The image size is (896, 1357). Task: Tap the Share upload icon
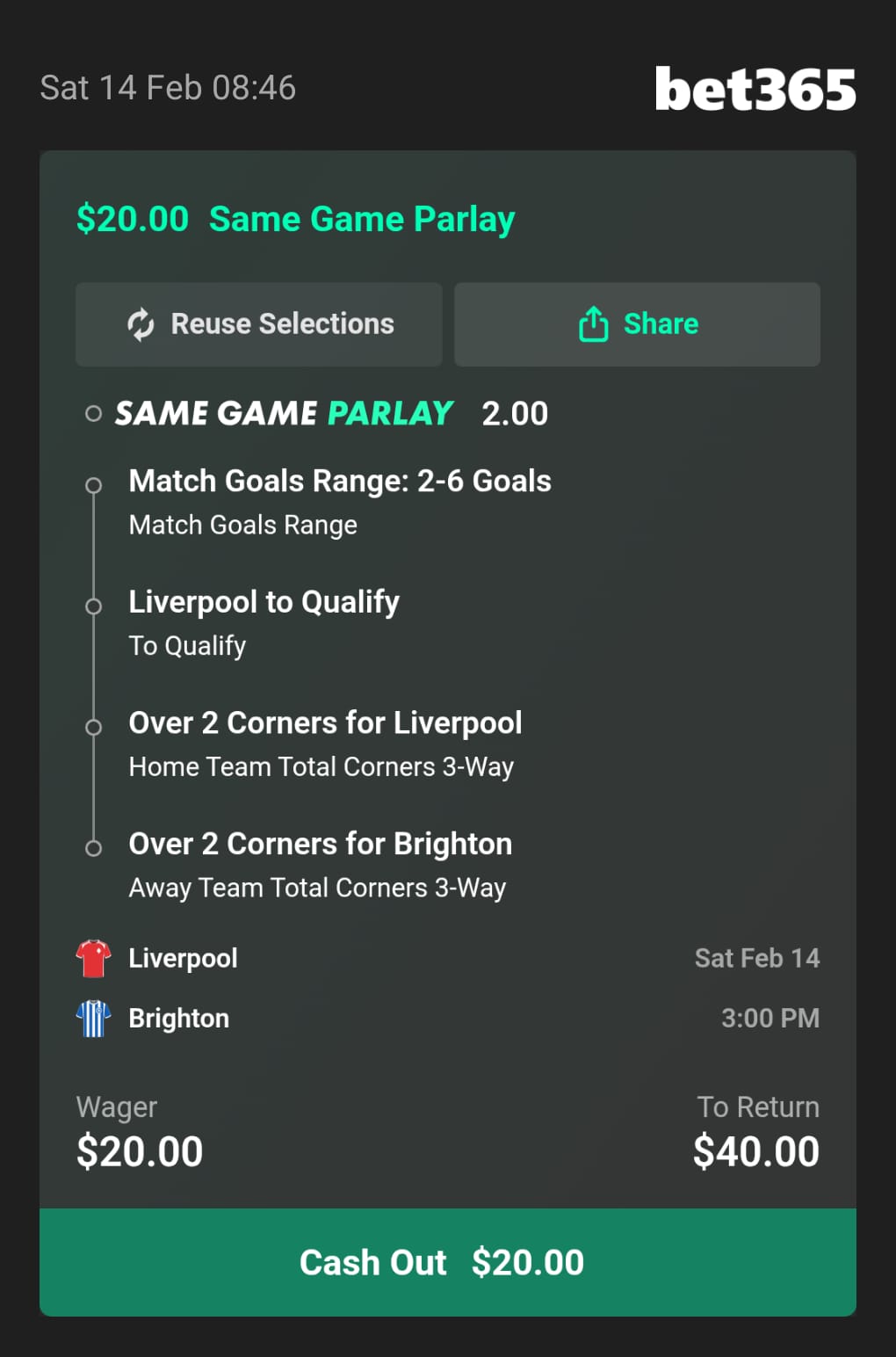[x=594, y=324]
